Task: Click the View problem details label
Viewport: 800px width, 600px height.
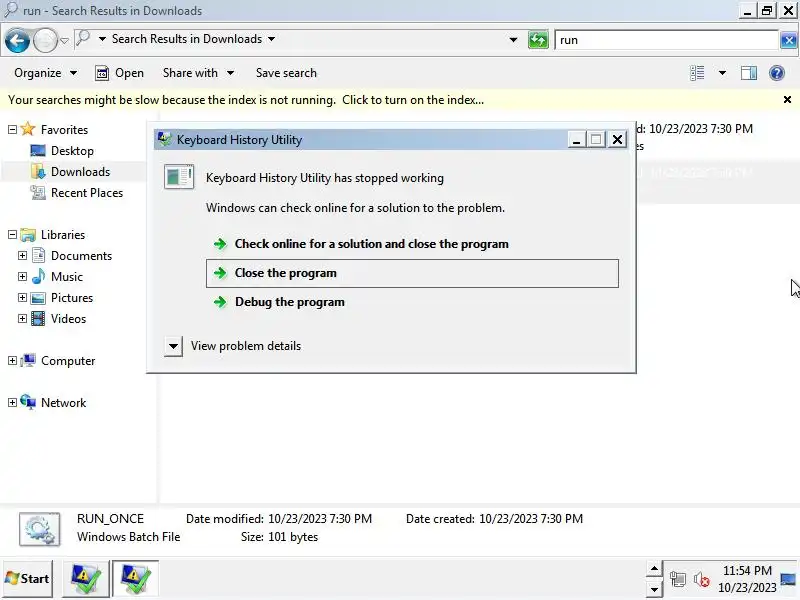Action: [x=246, y=346]
